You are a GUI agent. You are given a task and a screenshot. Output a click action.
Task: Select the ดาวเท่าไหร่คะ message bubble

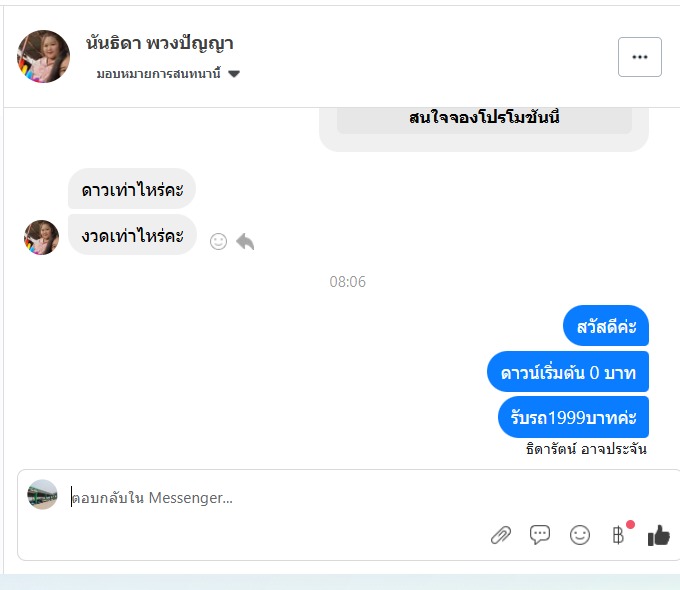point(132,189)
